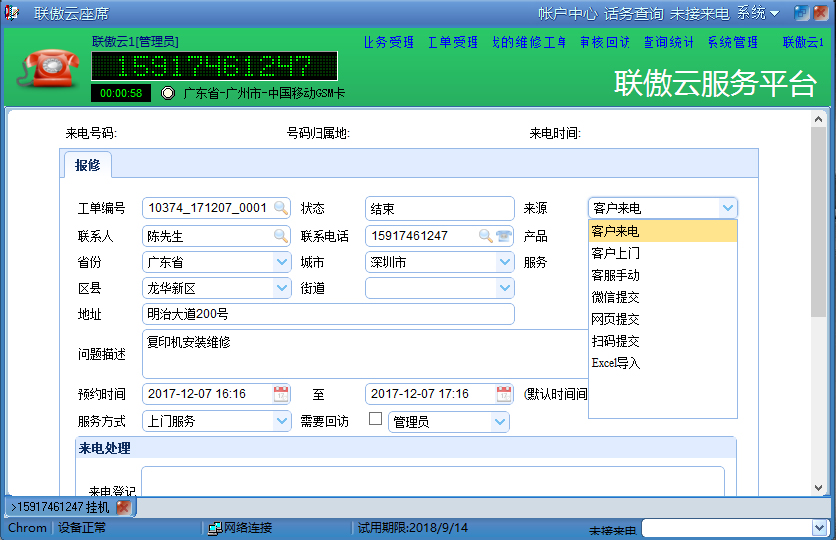Choose 微信提交 from the source list
This screenshot has height=540, width=836.
(615, 297)
